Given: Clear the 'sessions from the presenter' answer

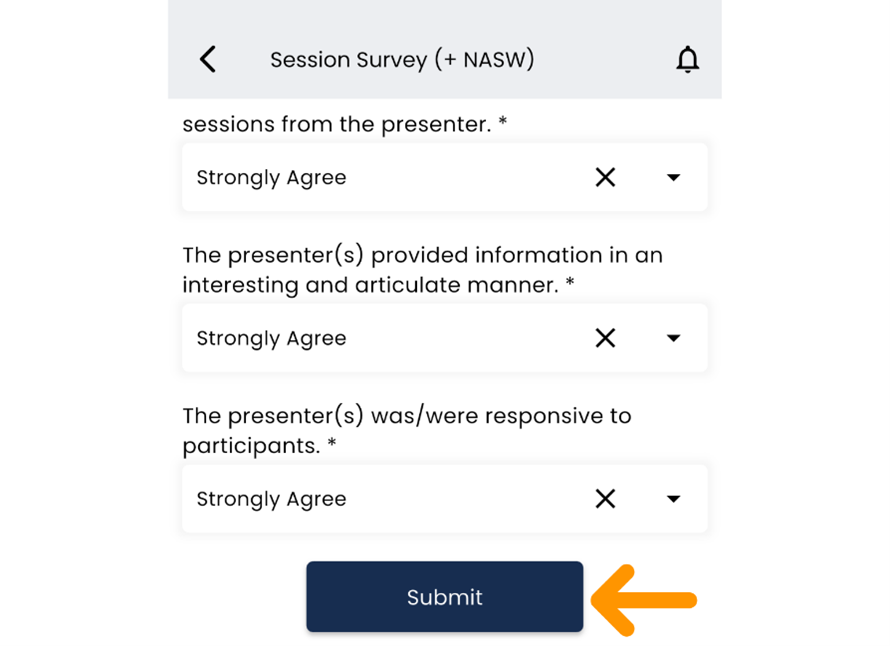Looking at the screenshot, I should click(605, 177).
